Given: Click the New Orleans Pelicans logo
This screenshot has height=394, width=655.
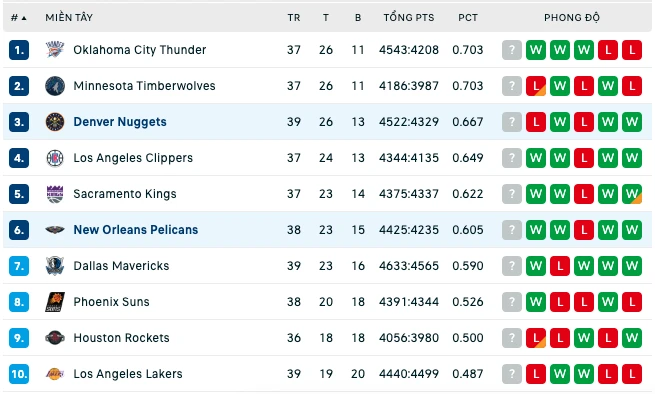Looking at the screenshot, I should click(55, 230).
